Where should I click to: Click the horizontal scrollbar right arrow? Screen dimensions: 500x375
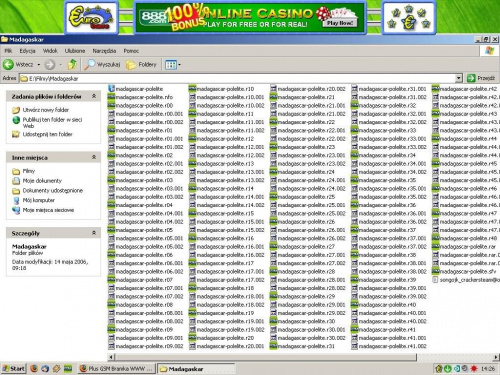(496, 357)
